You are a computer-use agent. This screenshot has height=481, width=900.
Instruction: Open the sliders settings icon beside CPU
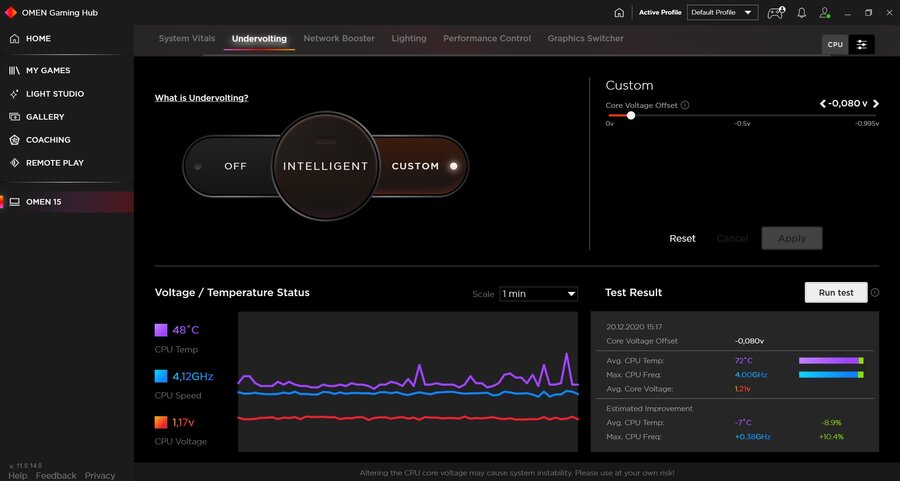861,45
